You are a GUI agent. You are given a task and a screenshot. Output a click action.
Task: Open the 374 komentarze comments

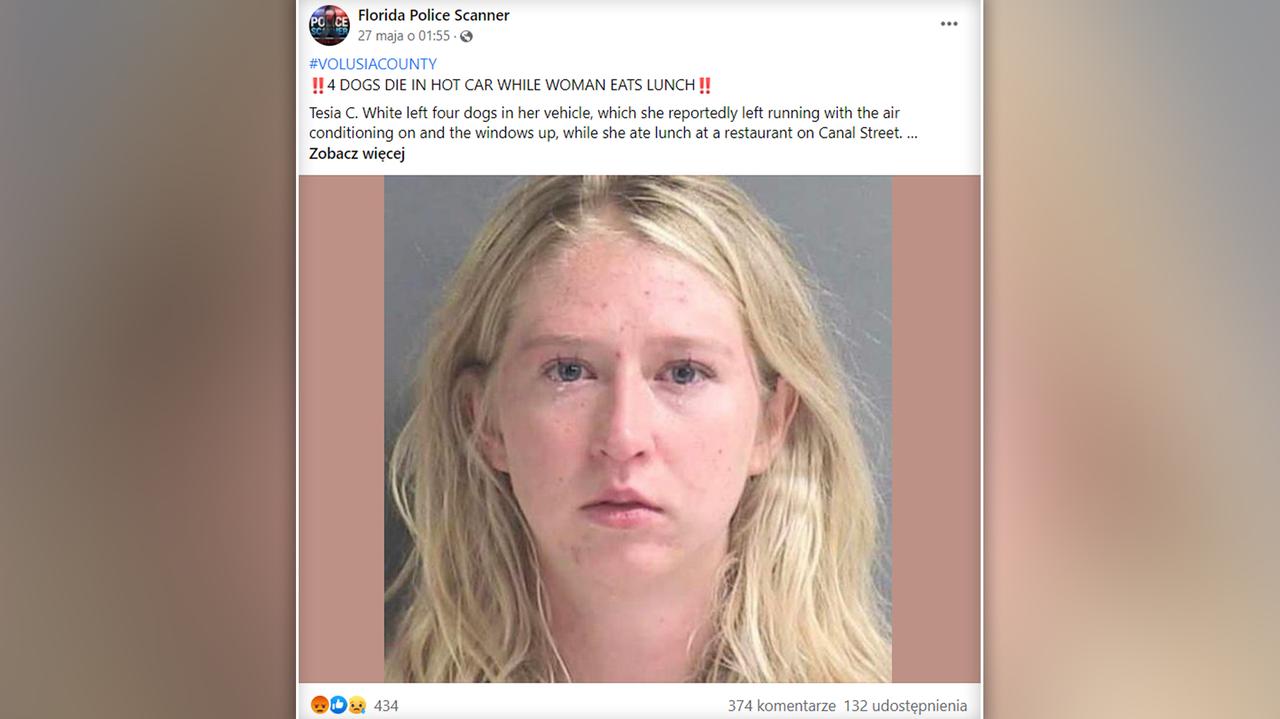pyautogui.click(x=782, y=706)
